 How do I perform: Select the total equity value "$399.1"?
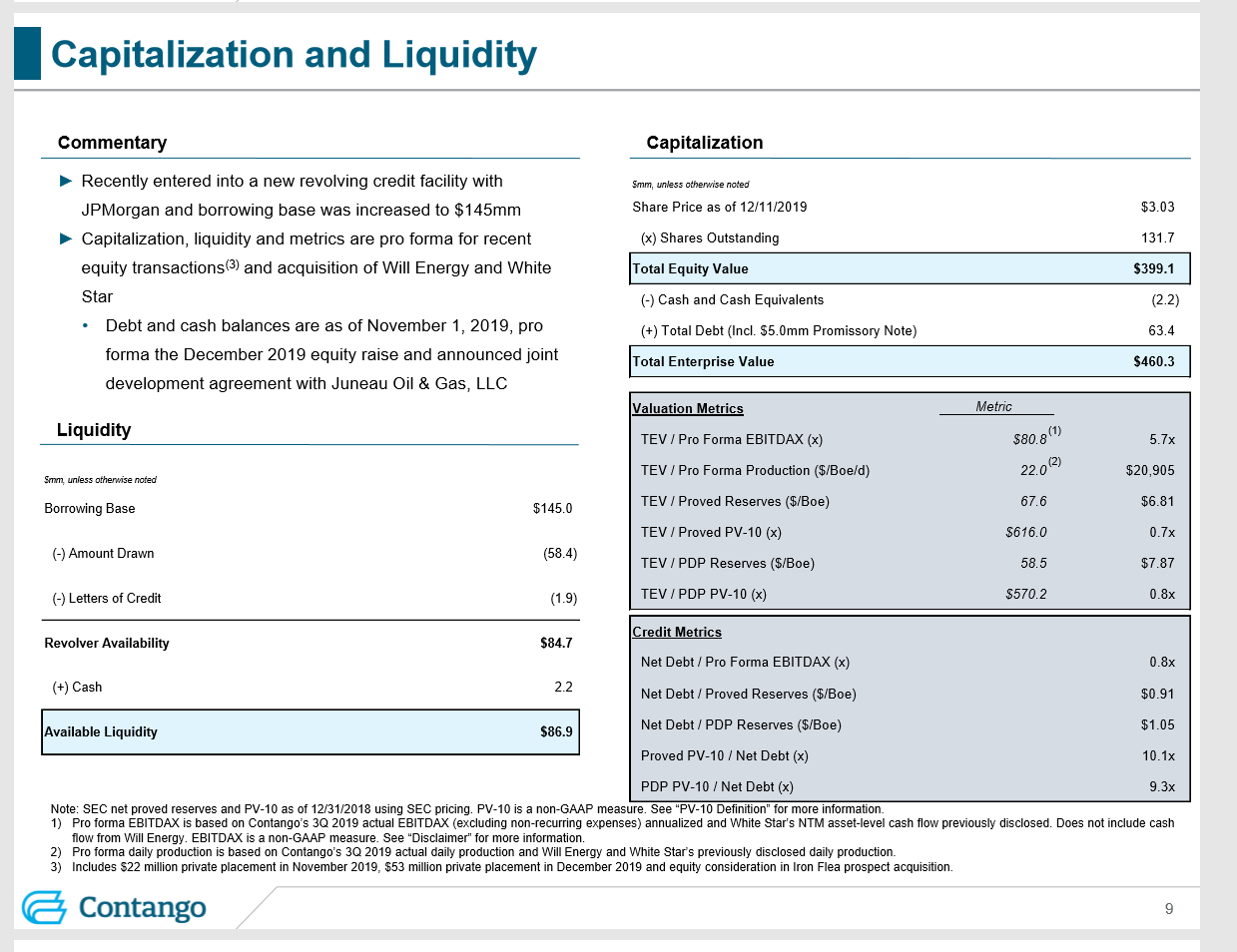click(x=1154, y=268)
